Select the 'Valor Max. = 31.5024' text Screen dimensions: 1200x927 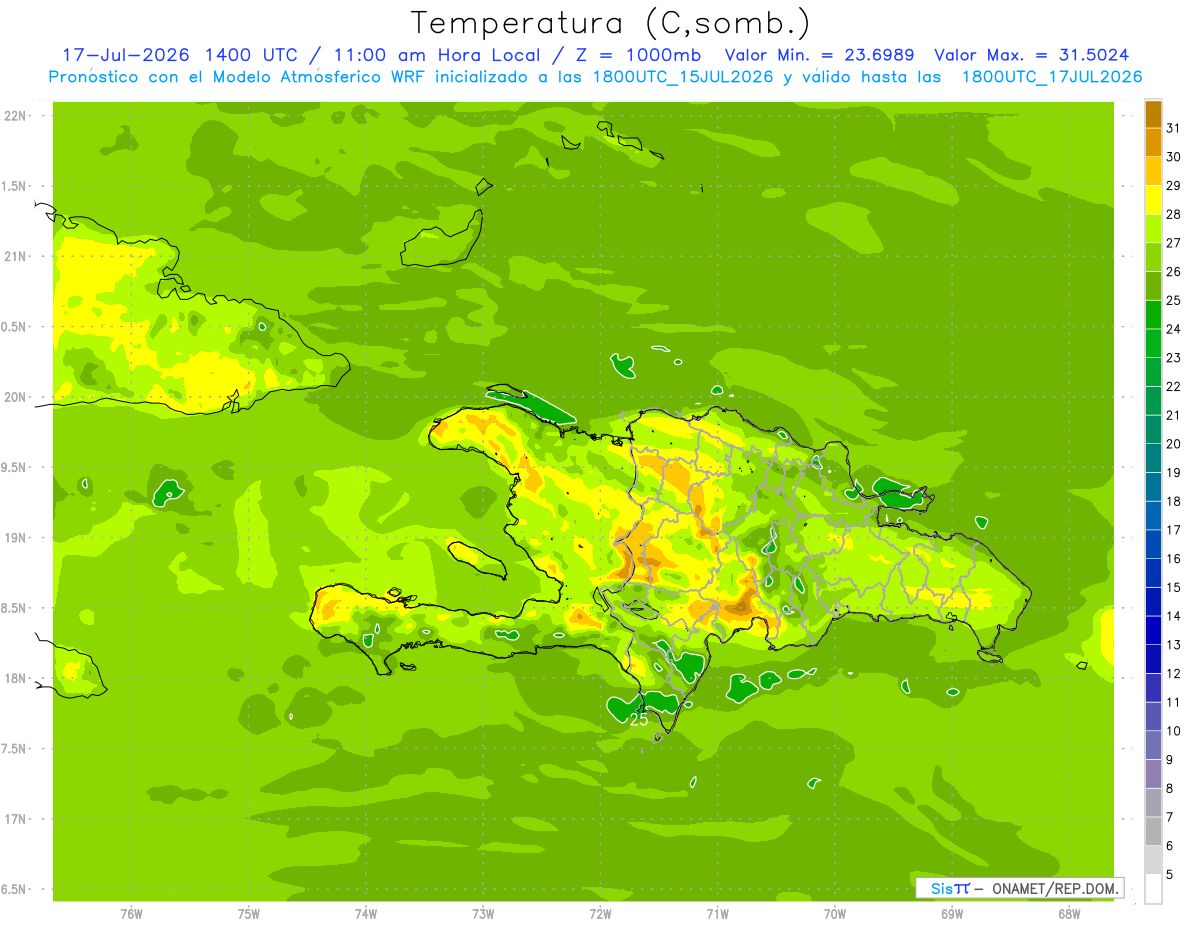1031,55
